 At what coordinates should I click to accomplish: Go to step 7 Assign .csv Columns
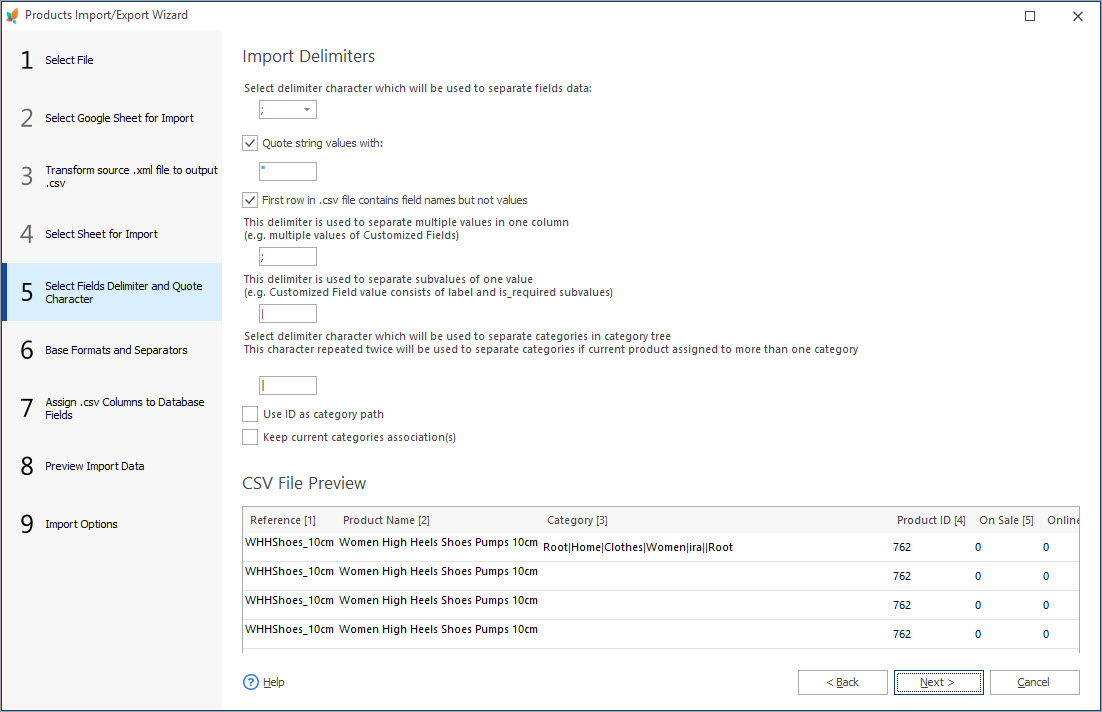click(112, 408)
